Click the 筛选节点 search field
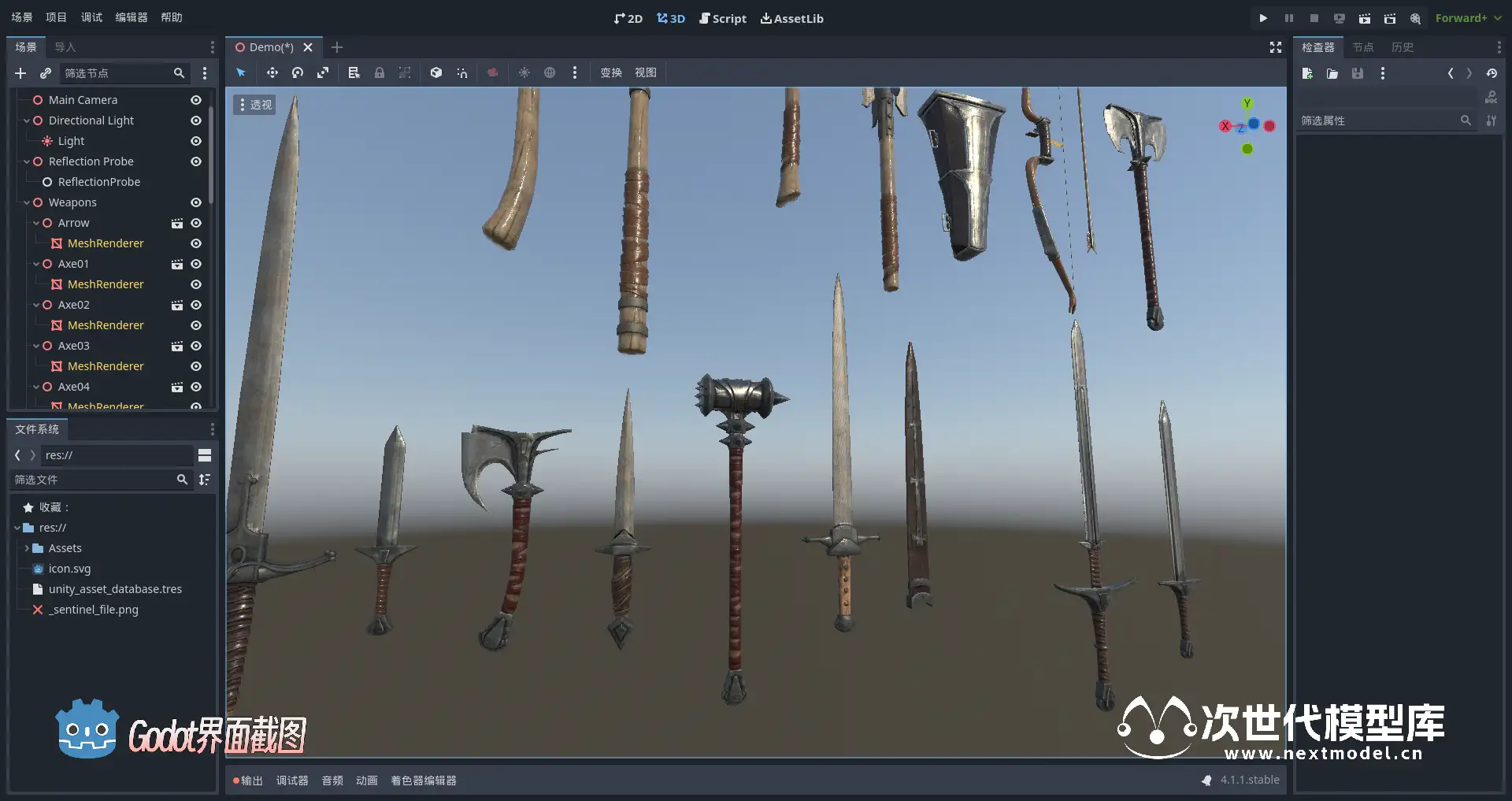Image resolution: width=1512 pixels, height=801 pixels. (118, 73)
